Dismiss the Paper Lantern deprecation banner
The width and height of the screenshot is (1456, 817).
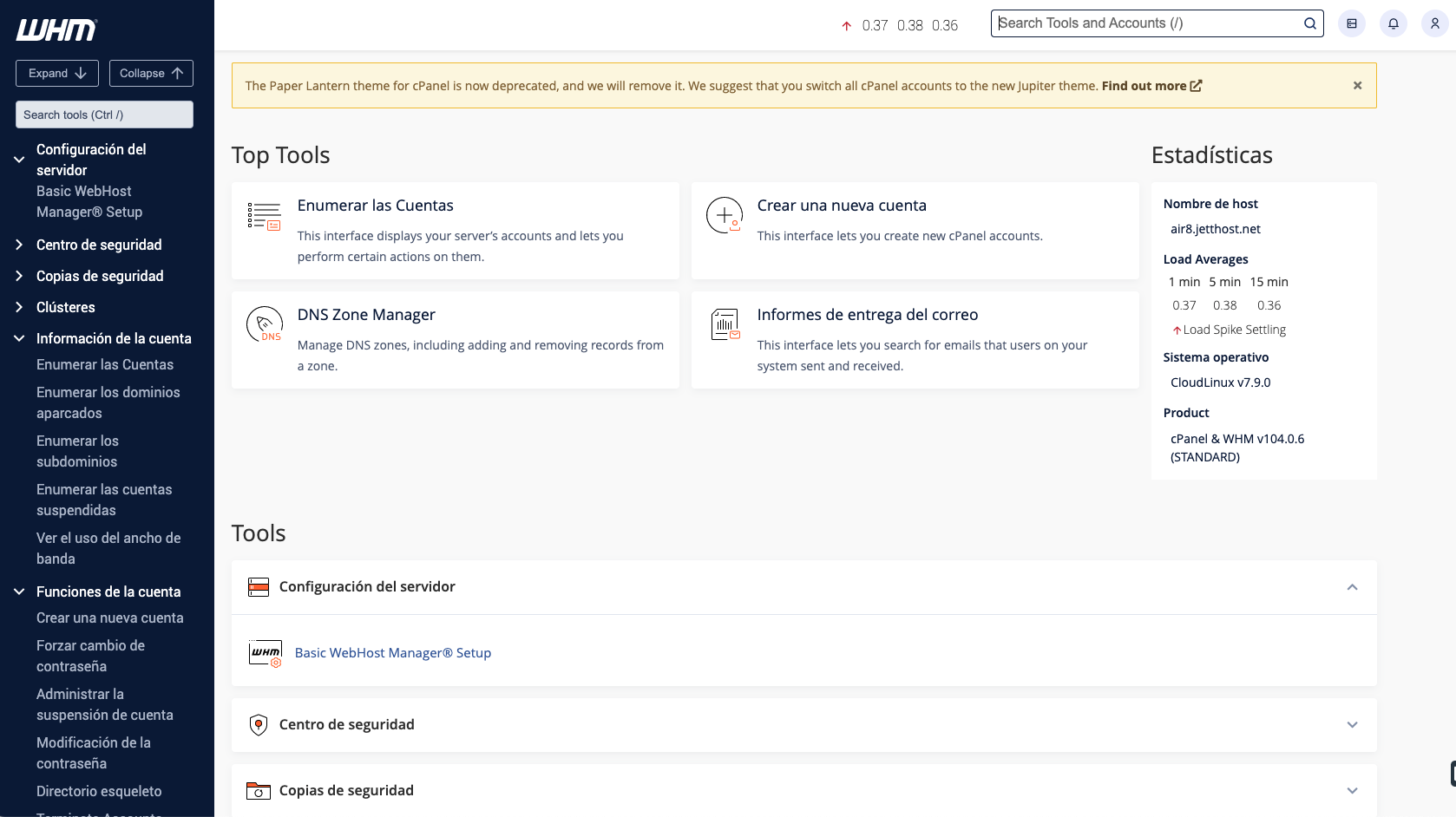click(1358, 85)
